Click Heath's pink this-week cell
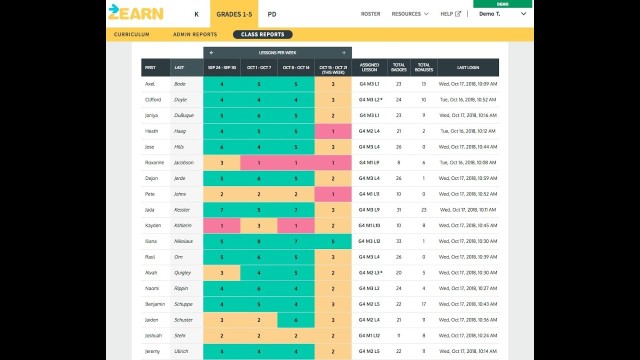The height and width of the screenshot is (360, 640). [x=333, y=131]
